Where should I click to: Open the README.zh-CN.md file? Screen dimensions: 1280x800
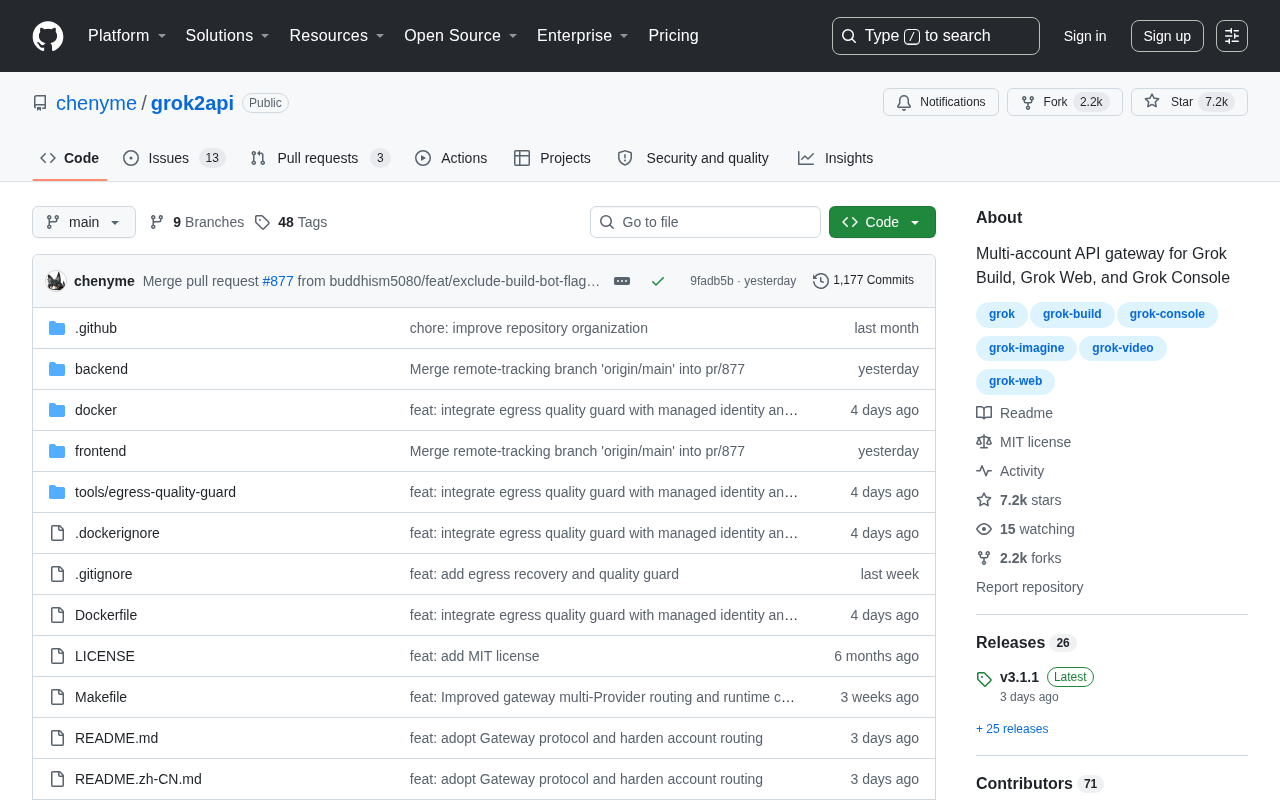[x=138, y=779]
